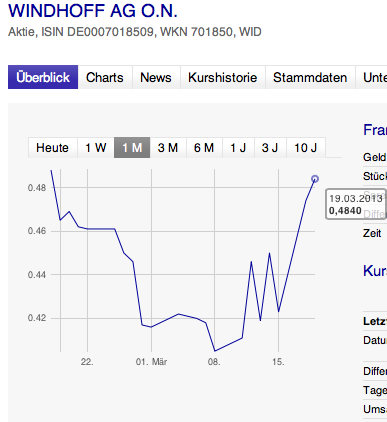The width and height of the screenshot is (387, 422).
Task: Click the 08. x-axis date label
Action: tap(214, 362)
